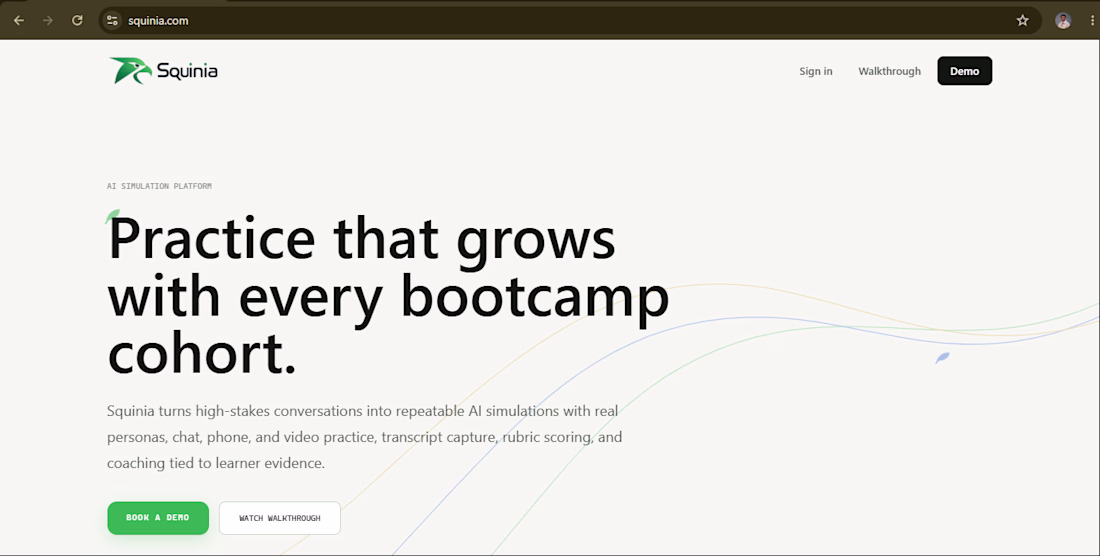Focus the address bar showing squinia.com

click(x=570, y=20)
